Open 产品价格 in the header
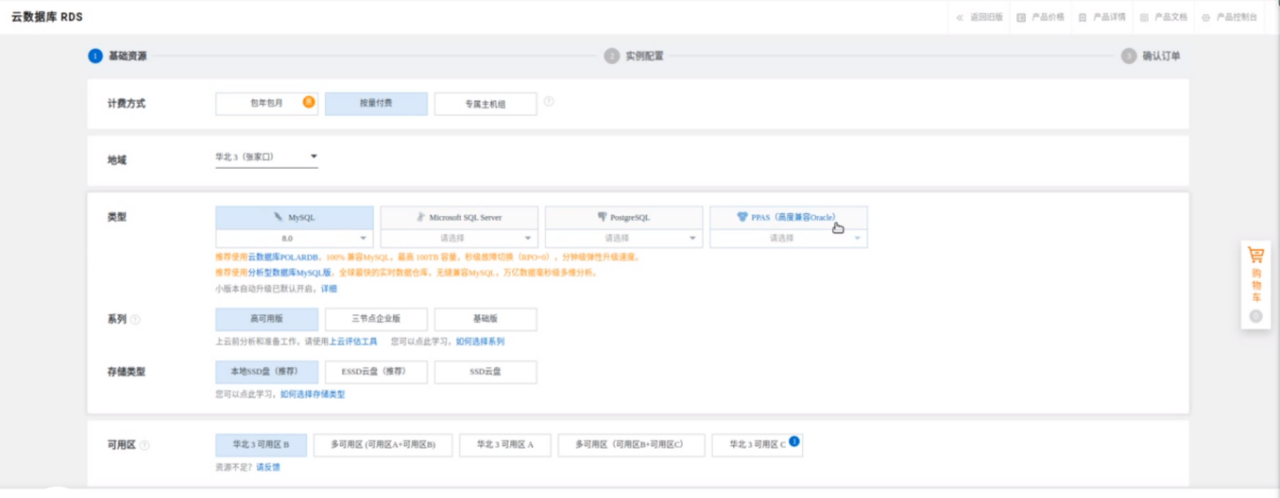1280x498 pixels. click(x=1048, y=17)
